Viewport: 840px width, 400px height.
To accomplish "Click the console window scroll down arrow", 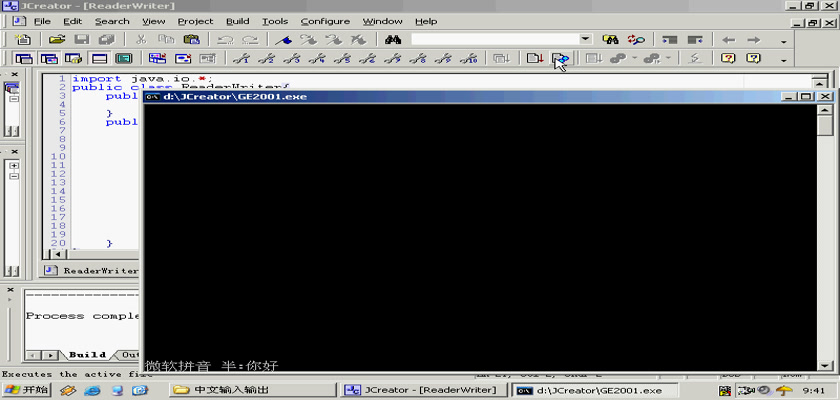I will coord(825,366).
